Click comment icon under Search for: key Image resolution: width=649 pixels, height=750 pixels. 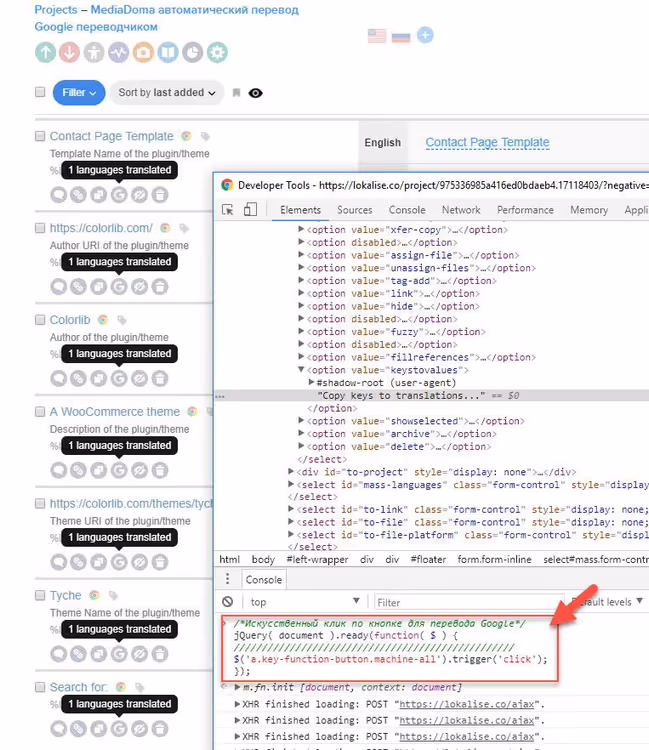coord(58,728)
